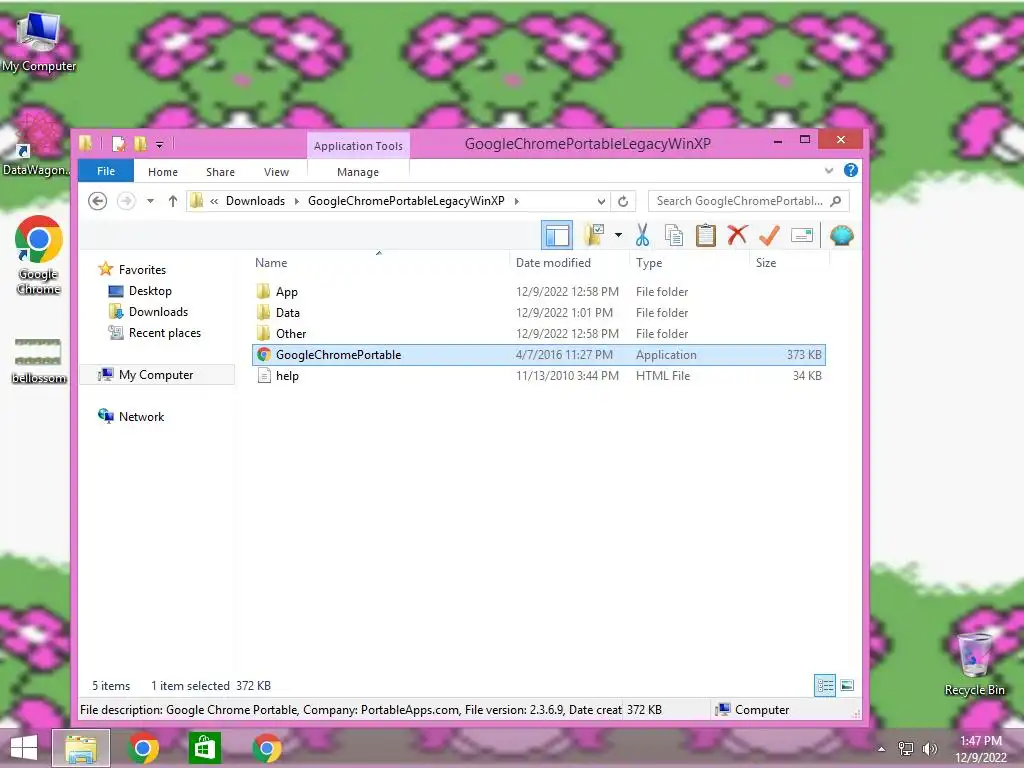Go back with the Back arrow
1024x768 pixels.
97,201
